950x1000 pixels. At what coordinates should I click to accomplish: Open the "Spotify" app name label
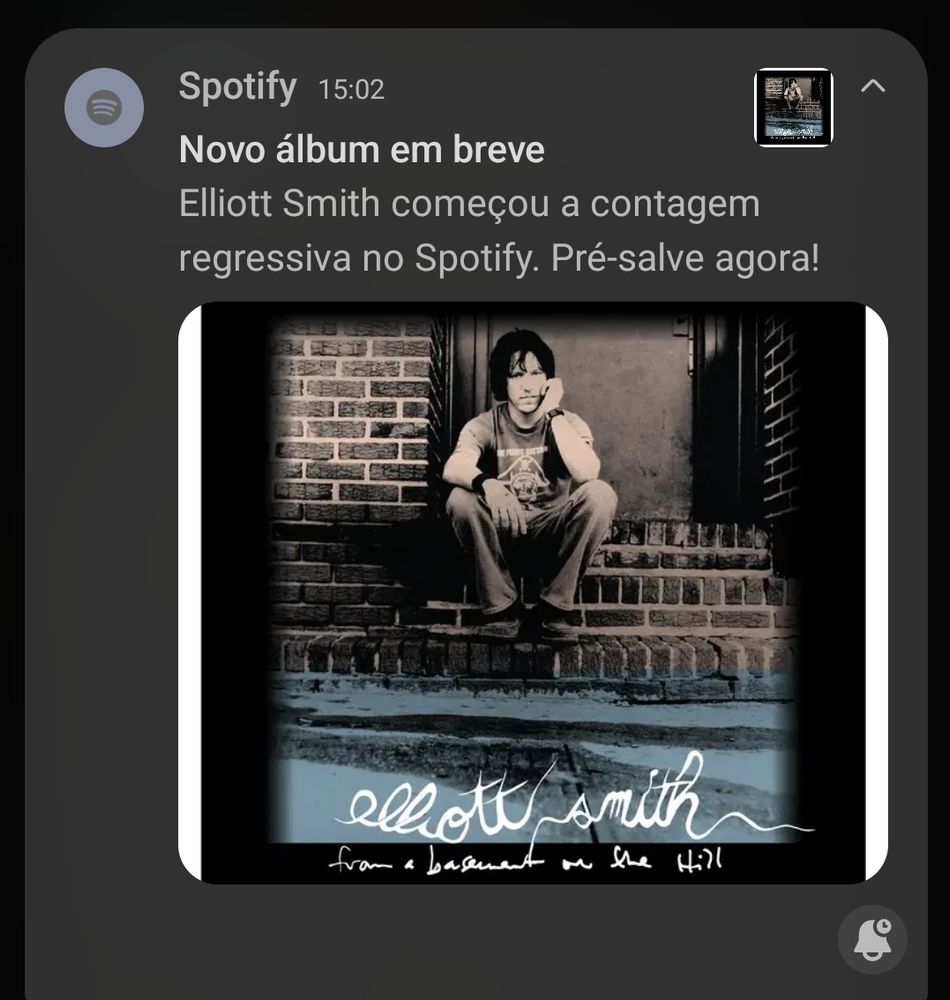click(x=237, y=87)
